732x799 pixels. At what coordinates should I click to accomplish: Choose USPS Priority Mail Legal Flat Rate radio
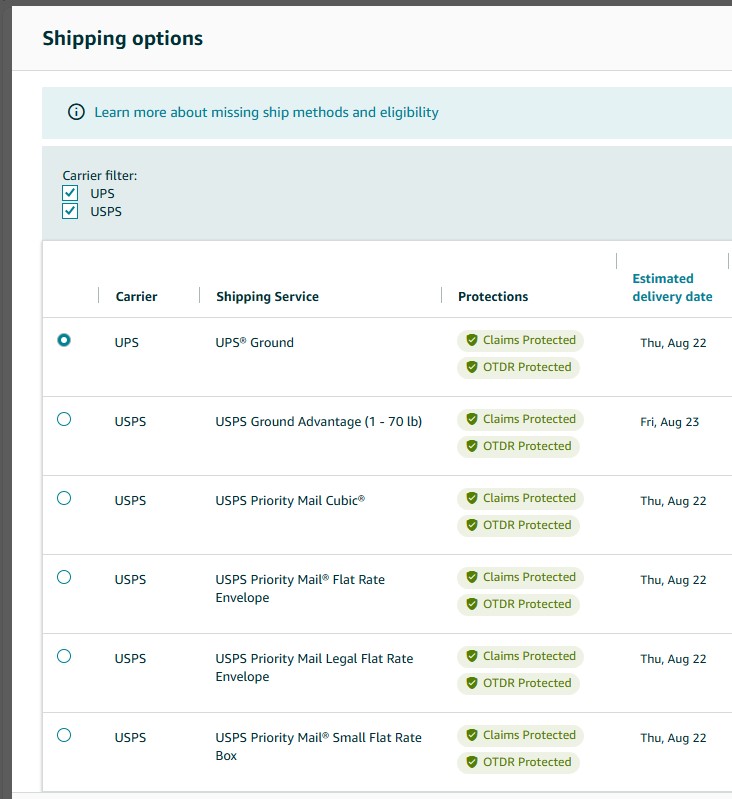click(64, 656)
